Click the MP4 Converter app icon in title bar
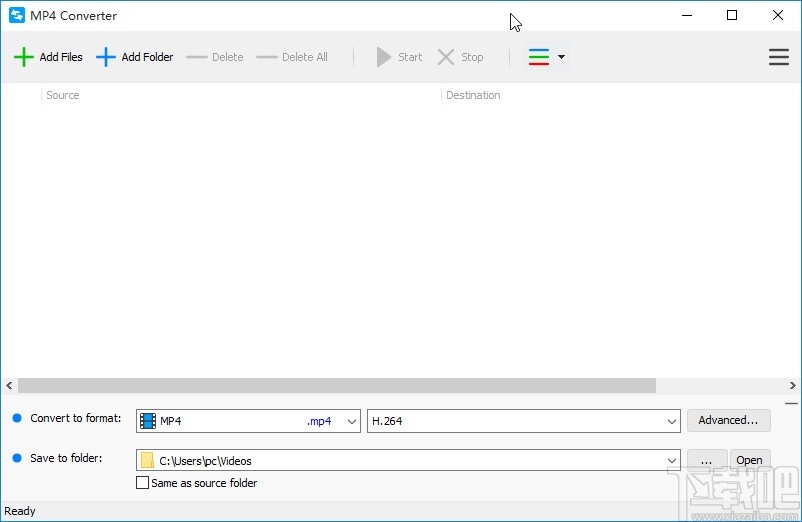This screenshot has width=802, height=522. 16,16
